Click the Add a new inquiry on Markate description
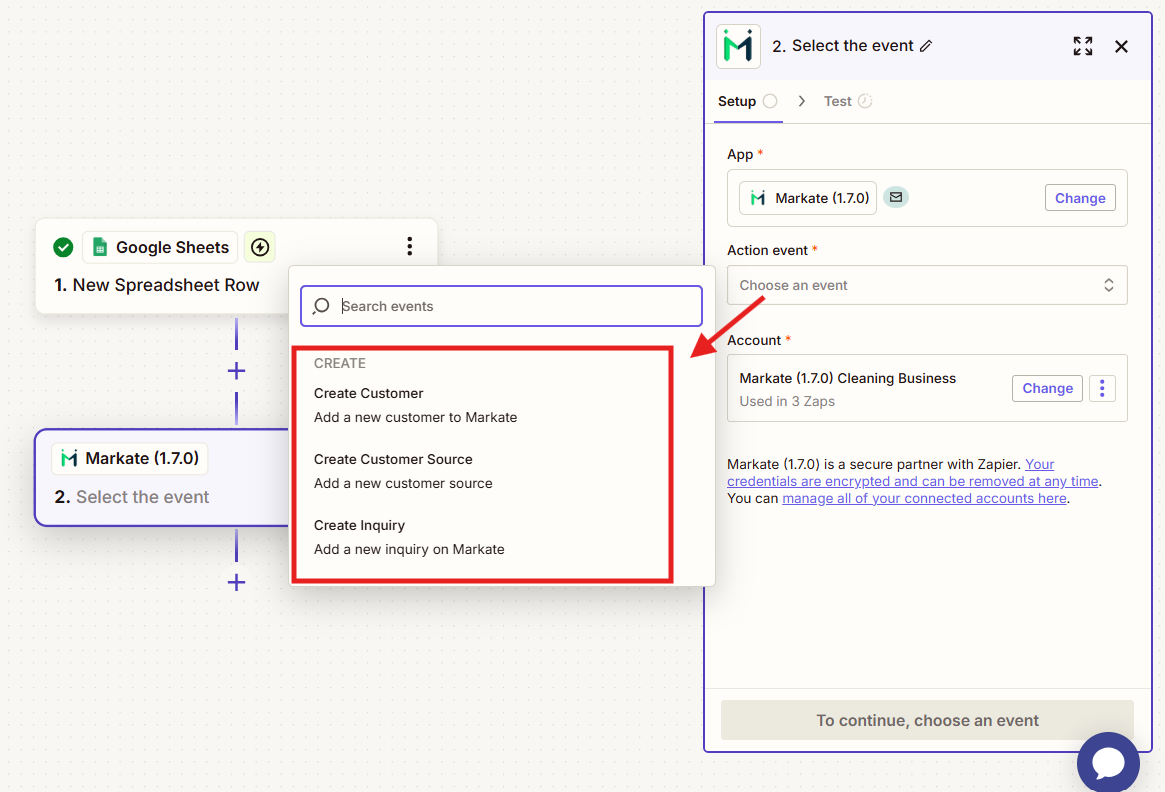The height and width of the screenshot is (792, 1165). point(409,550)
